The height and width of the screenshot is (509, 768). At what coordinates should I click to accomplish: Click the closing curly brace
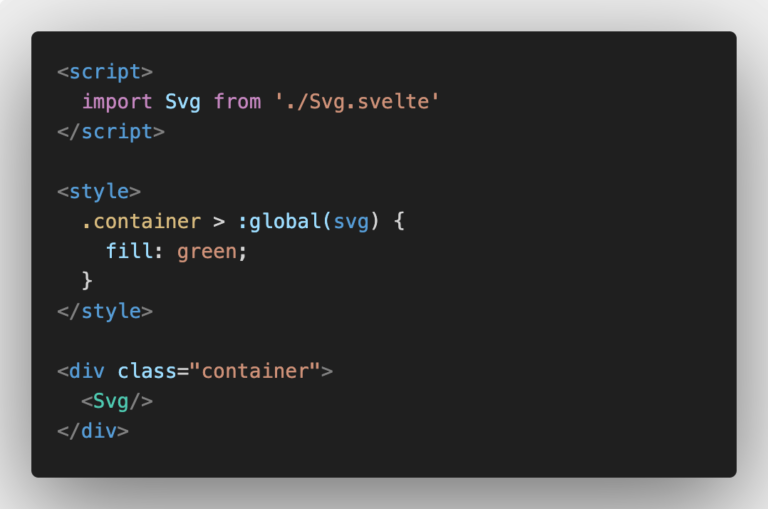tap(87, 281)
